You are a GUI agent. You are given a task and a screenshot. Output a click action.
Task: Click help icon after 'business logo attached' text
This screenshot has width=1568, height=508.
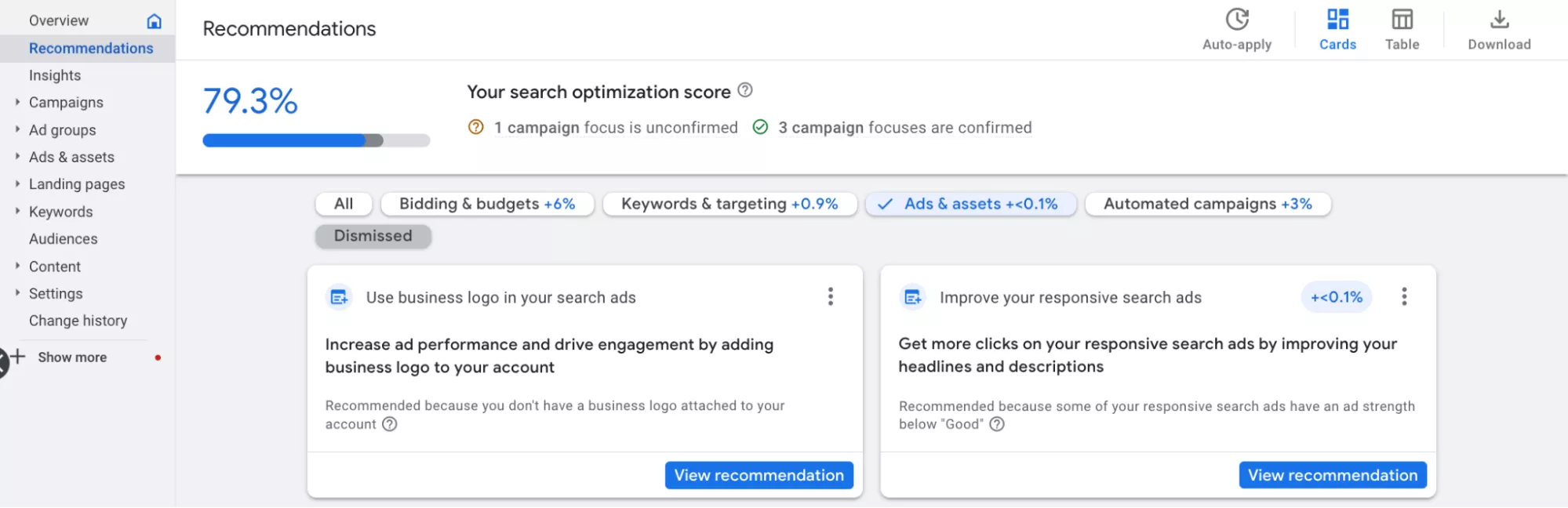pos(390,424)
